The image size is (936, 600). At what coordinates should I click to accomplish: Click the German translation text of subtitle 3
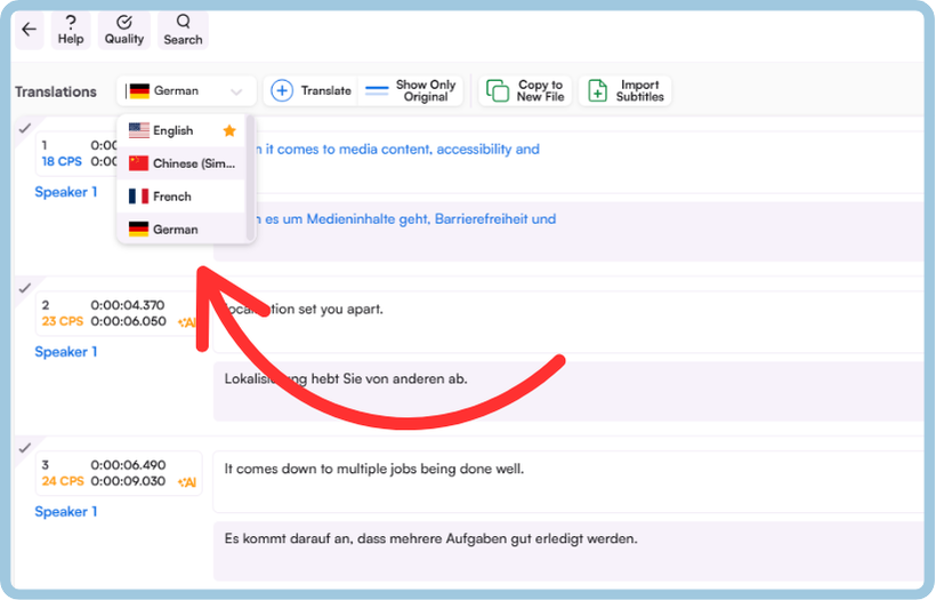tap(431, 539)
